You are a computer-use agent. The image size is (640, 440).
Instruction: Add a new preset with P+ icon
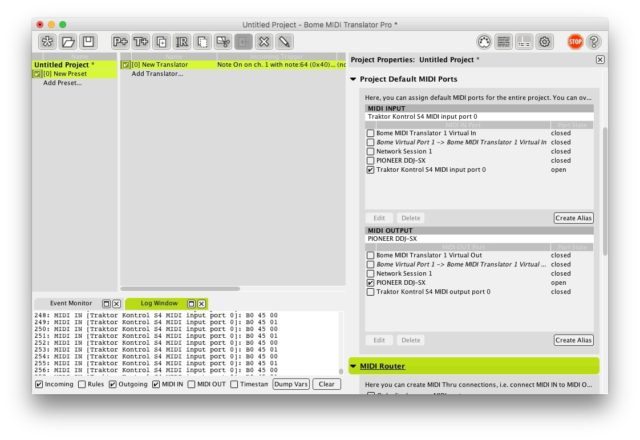tap(120, 42)
